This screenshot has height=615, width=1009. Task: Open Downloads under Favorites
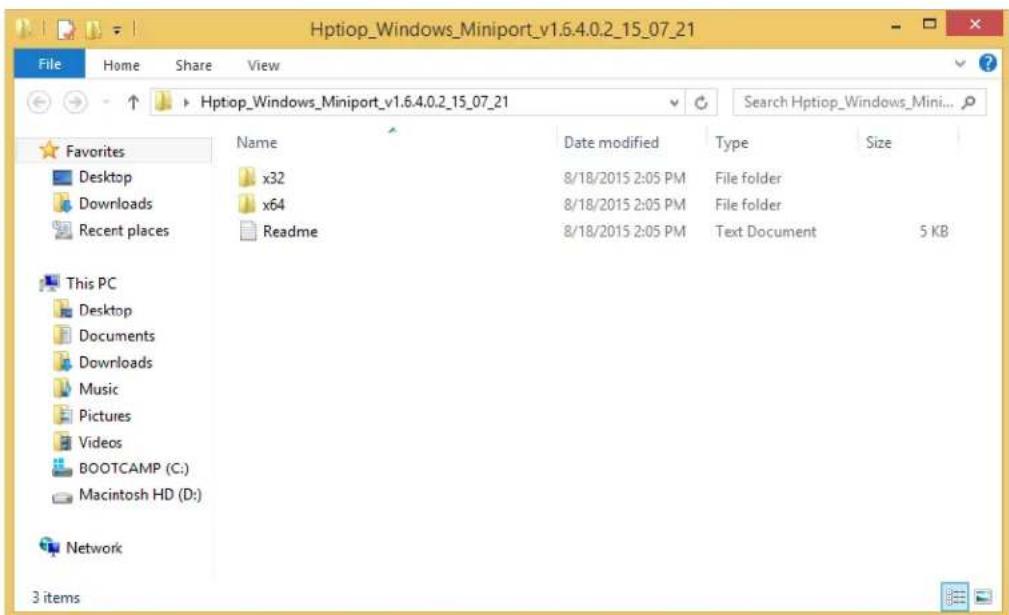(x=116, y=204)
